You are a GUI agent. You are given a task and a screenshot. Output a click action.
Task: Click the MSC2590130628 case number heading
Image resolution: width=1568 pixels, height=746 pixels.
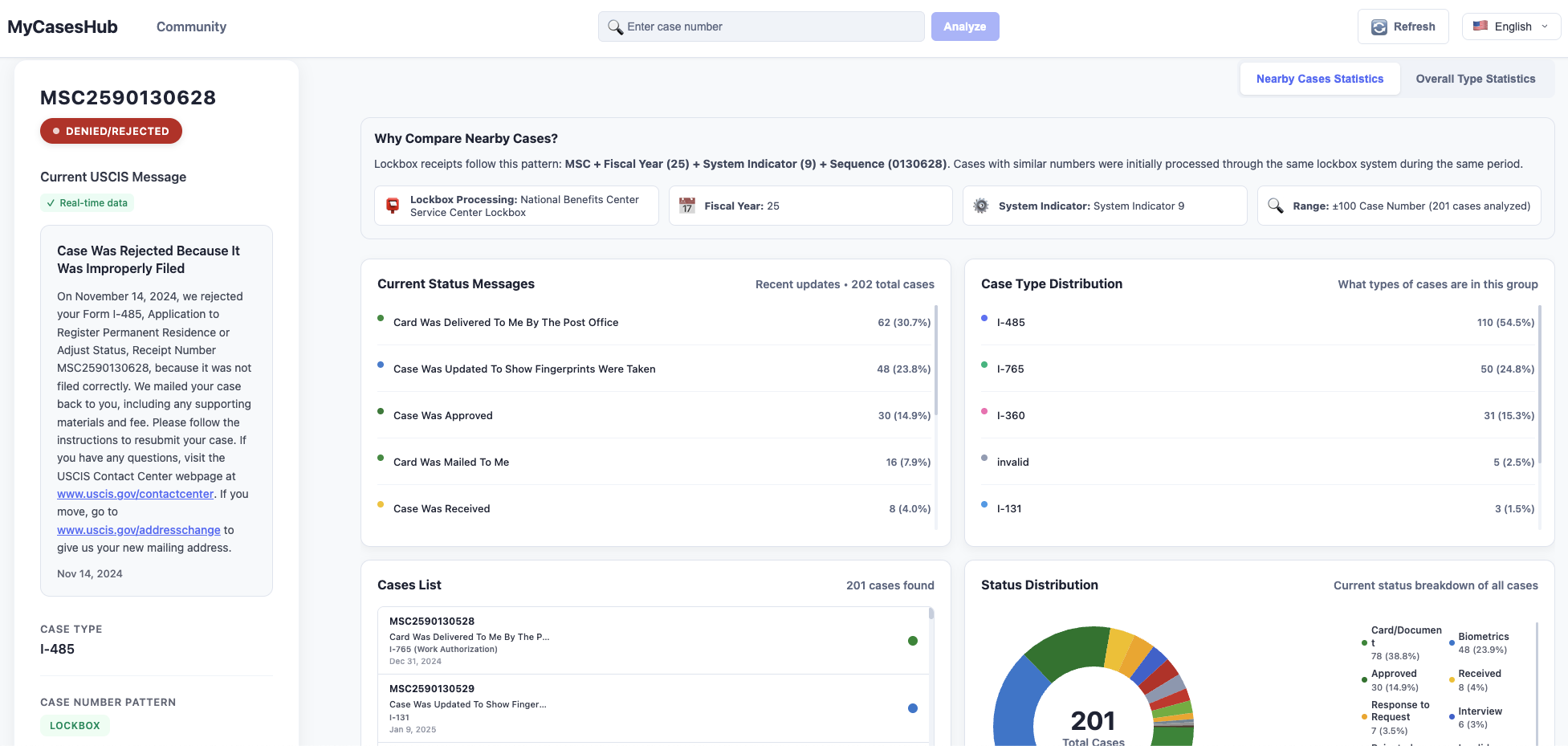pos(128,97)
